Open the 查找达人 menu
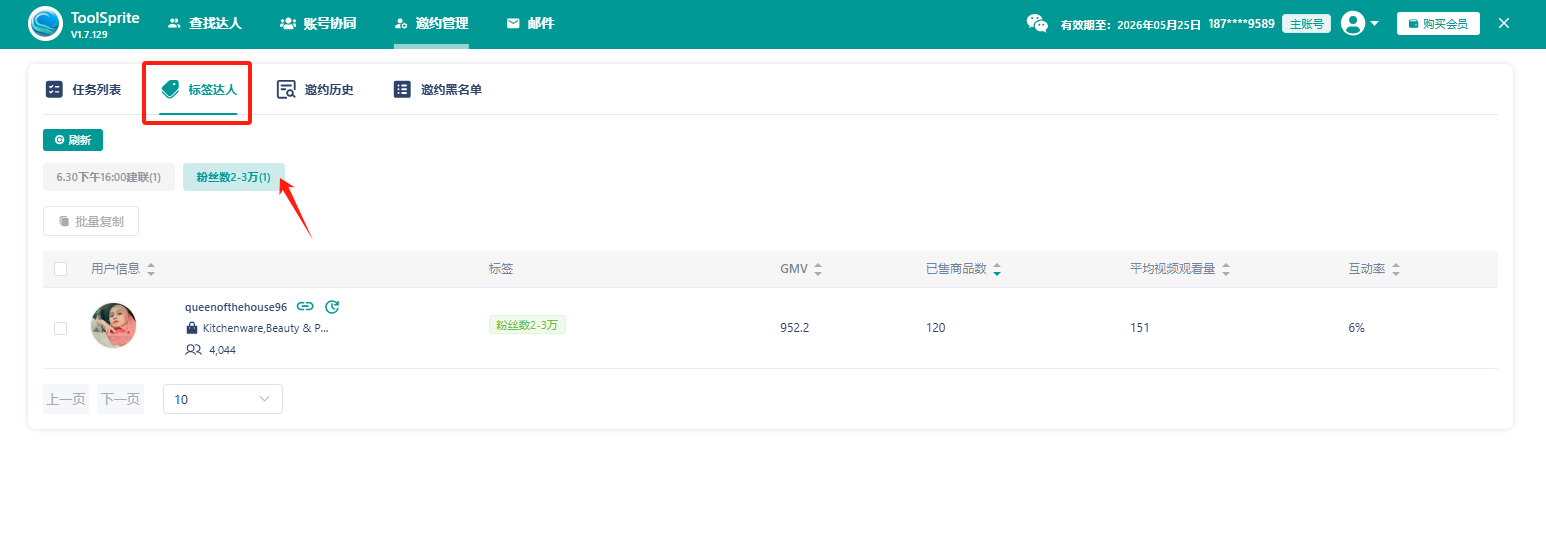Viewport: 1546px width, 555px height. click(205, 23)
